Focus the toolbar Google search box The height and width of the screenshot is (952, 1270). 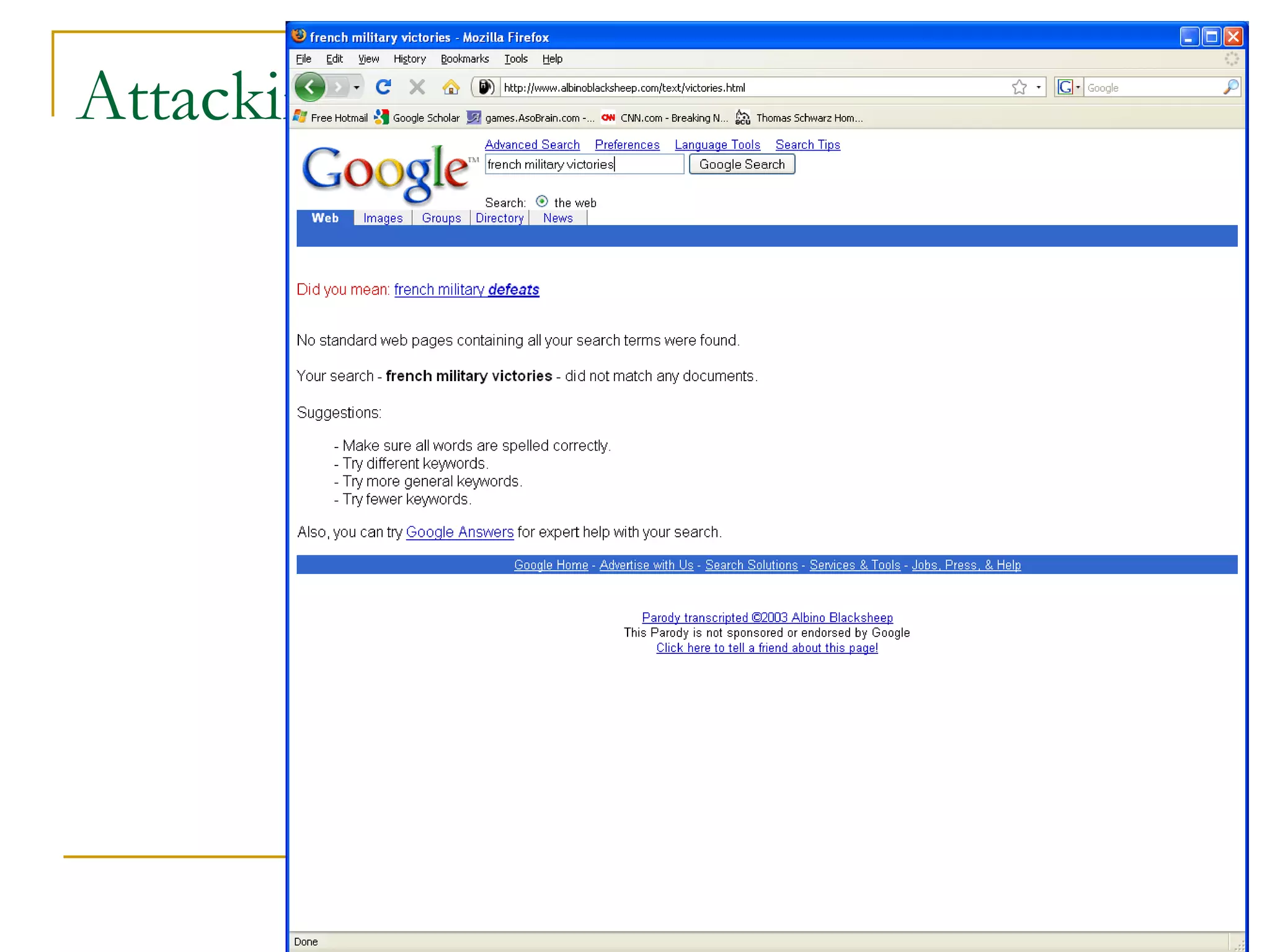tap(1152, 87)
